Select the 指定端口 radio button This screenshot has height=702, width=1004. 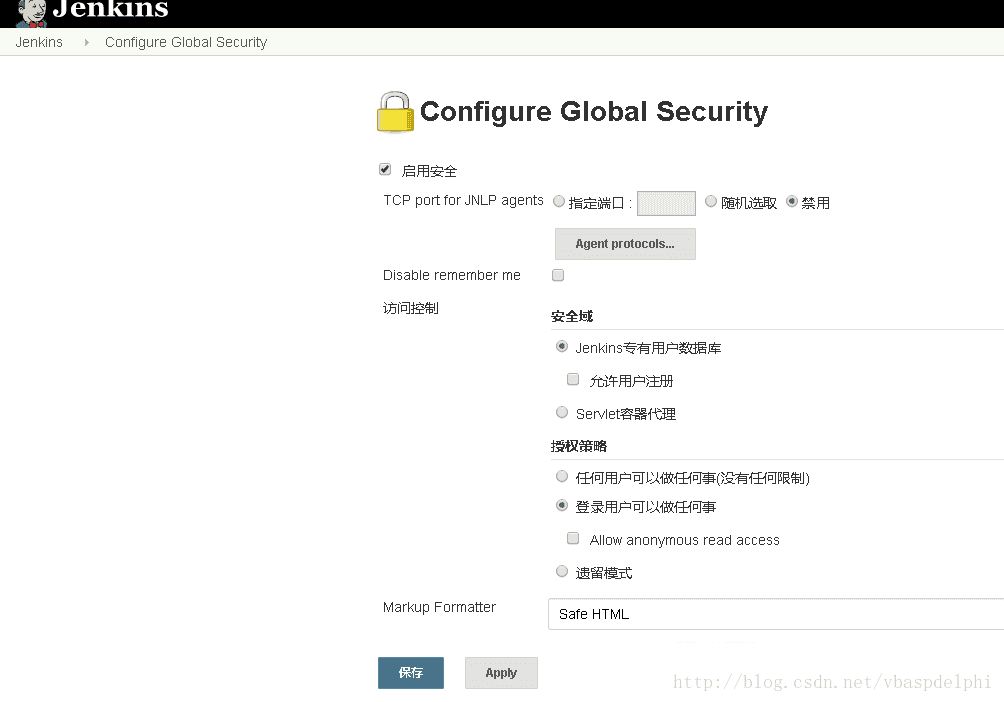559,202
